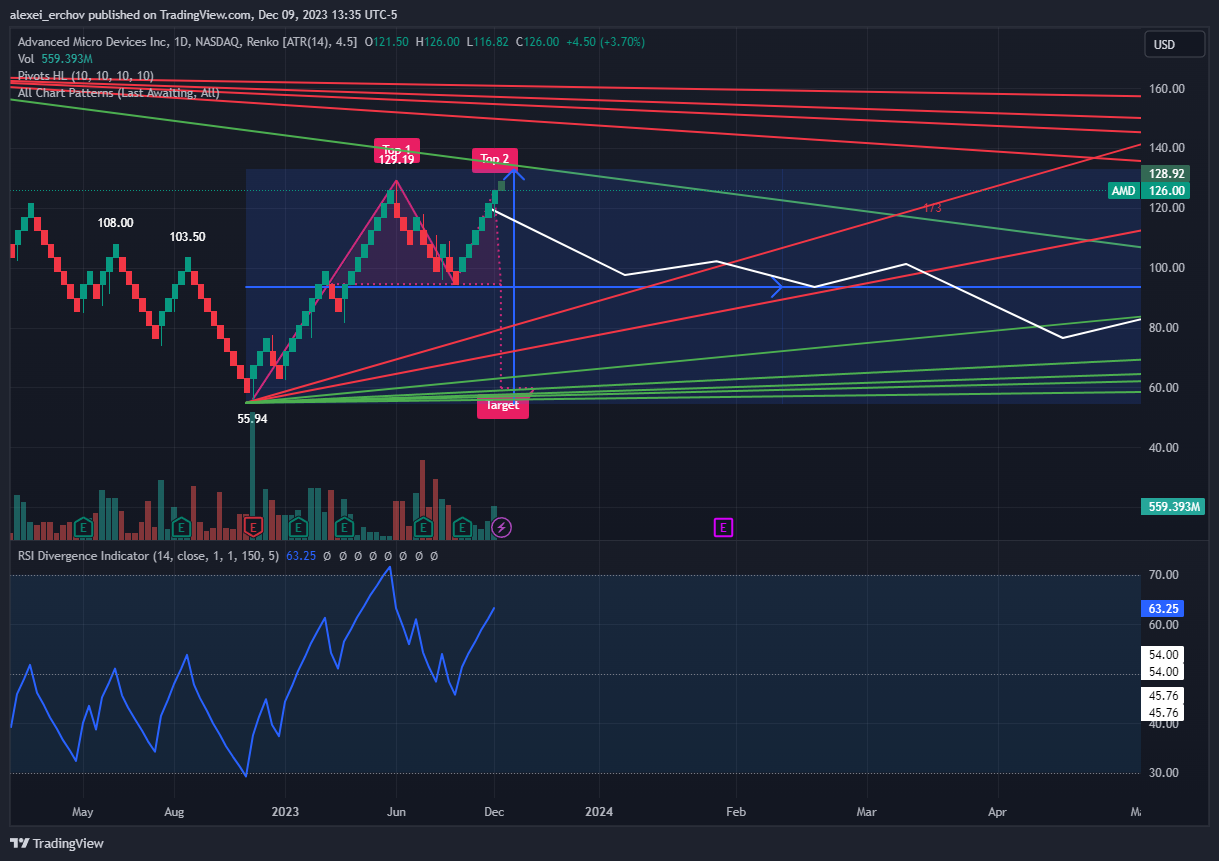1219x861 pixels.
Task: Click the +4.50 (+3.70%) change value
Action: click(604, 42)
